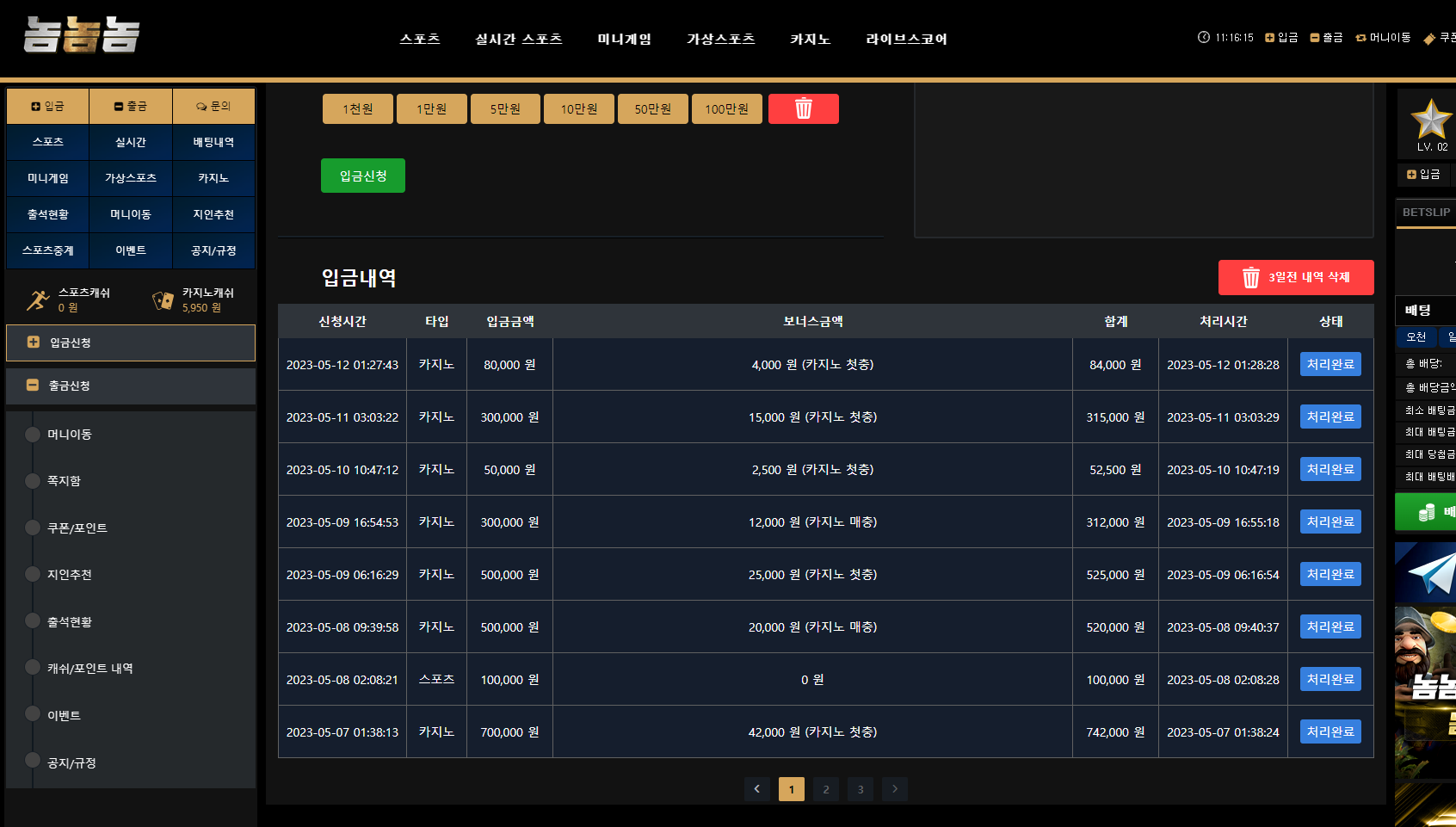
Task: Select the 머니이동 radio item in sidebar
Action: 33,435
